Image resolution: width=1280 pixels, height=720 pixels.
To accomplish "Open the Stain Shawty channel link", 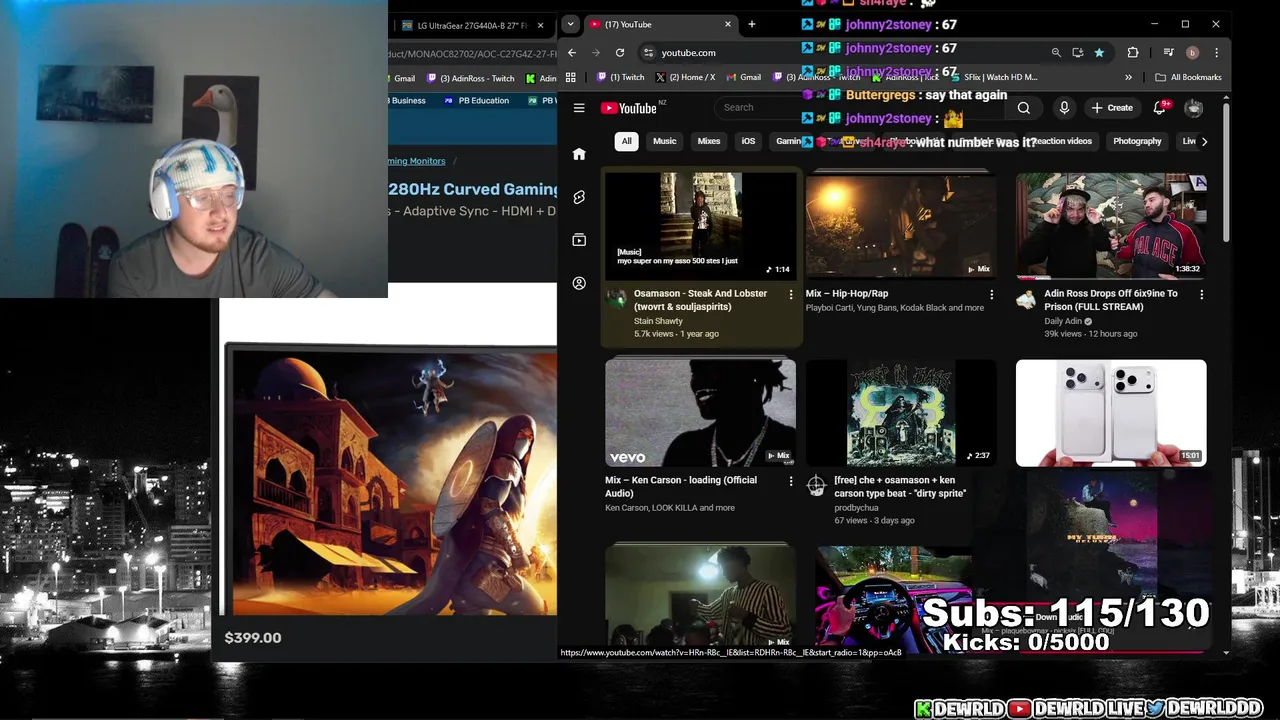I will [x=658, y=321].
